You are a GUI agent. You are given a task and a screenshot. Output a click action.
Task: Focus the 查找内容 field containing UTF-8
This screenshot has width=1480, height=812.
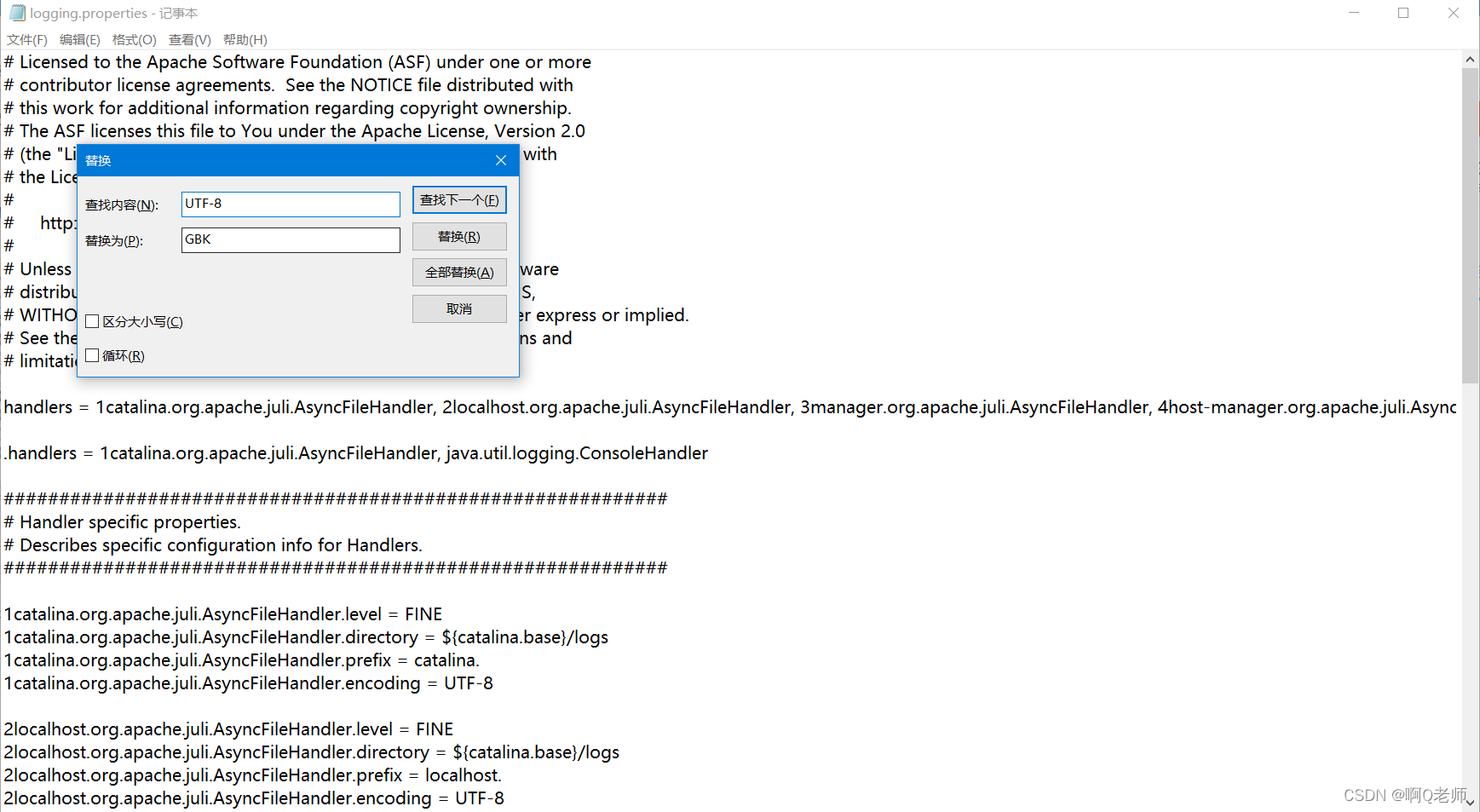tap(291, 204)
